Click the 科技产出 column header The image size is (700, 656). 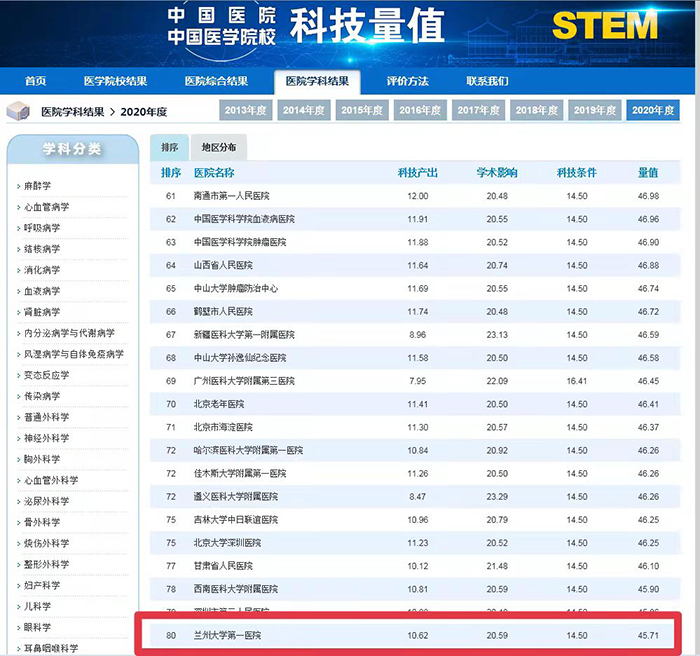[418, 172]
